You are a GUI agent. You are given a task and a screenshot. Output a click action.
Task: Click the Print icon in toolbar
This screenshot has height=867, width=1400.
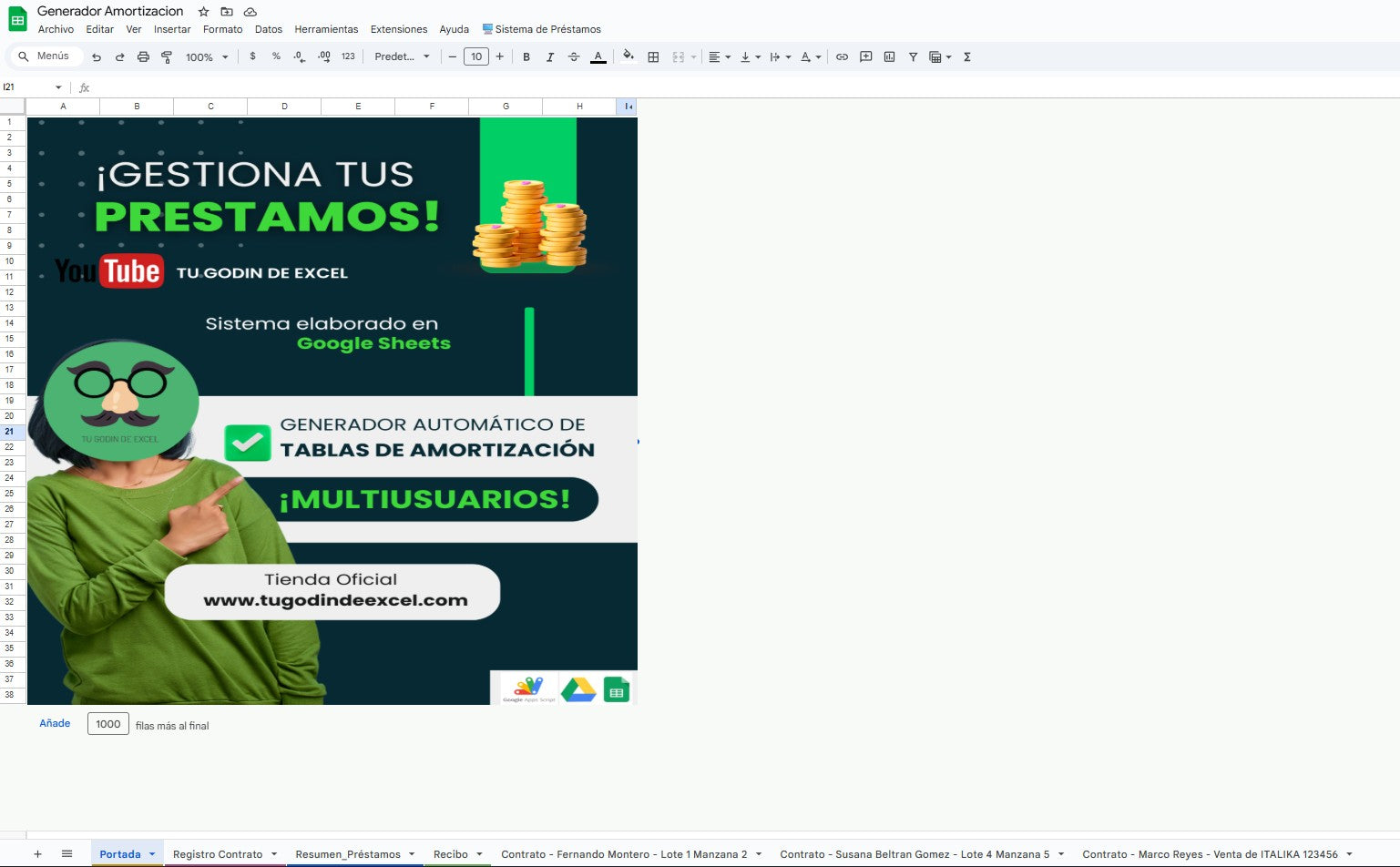click(x=143, y=57)
